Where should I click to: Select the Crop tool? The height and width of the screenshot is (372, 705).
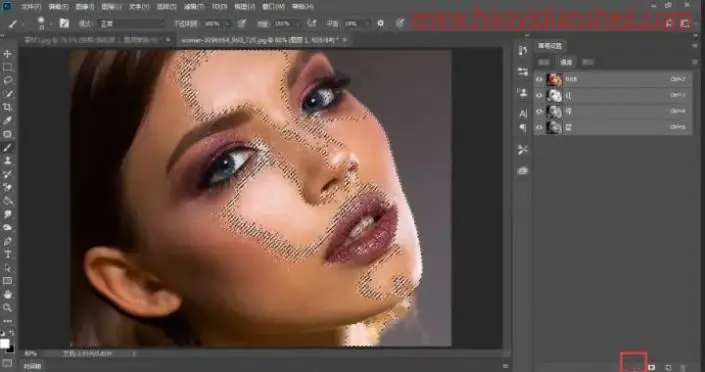[x=8, y=108]
